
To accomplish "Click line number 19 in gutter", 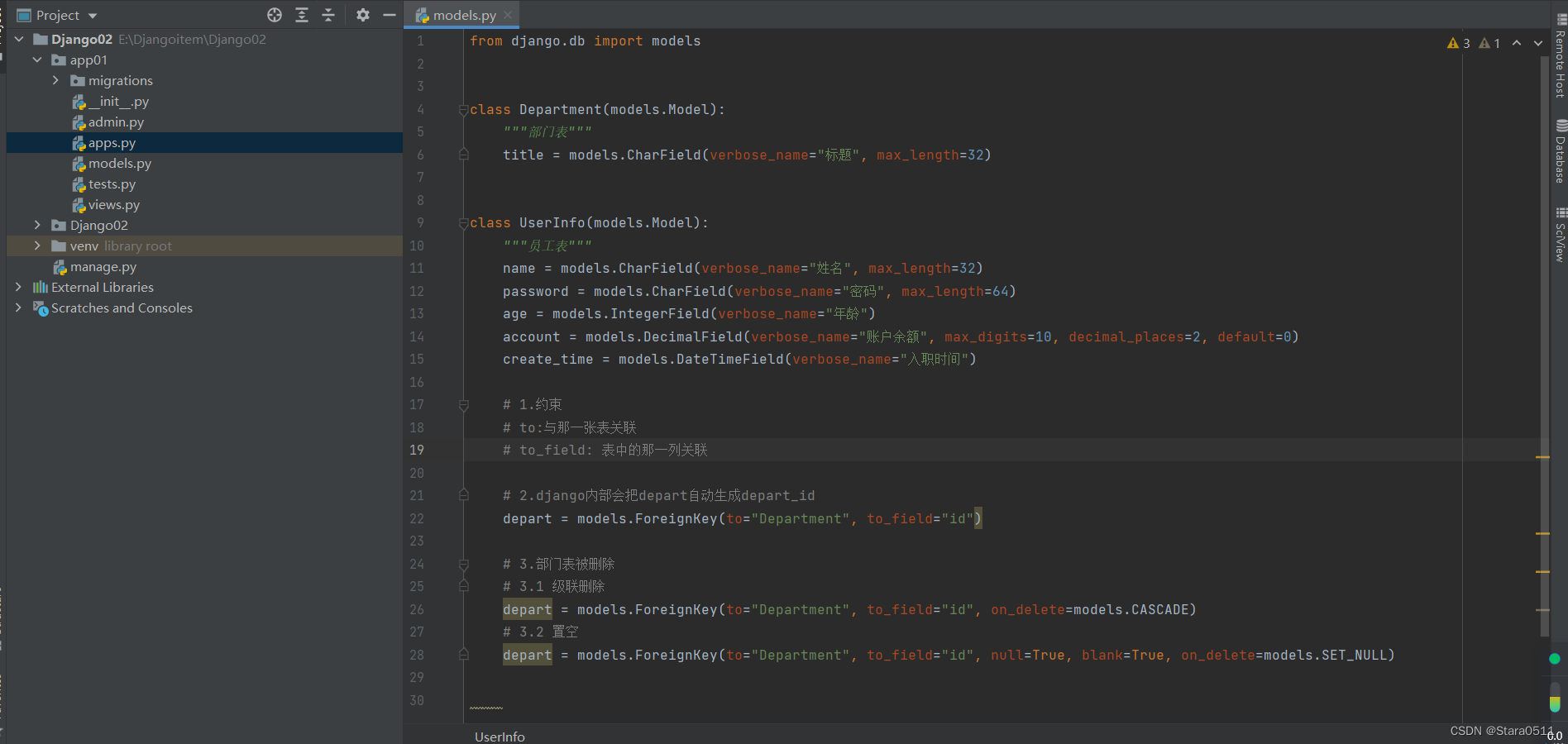I will [417, 450].
